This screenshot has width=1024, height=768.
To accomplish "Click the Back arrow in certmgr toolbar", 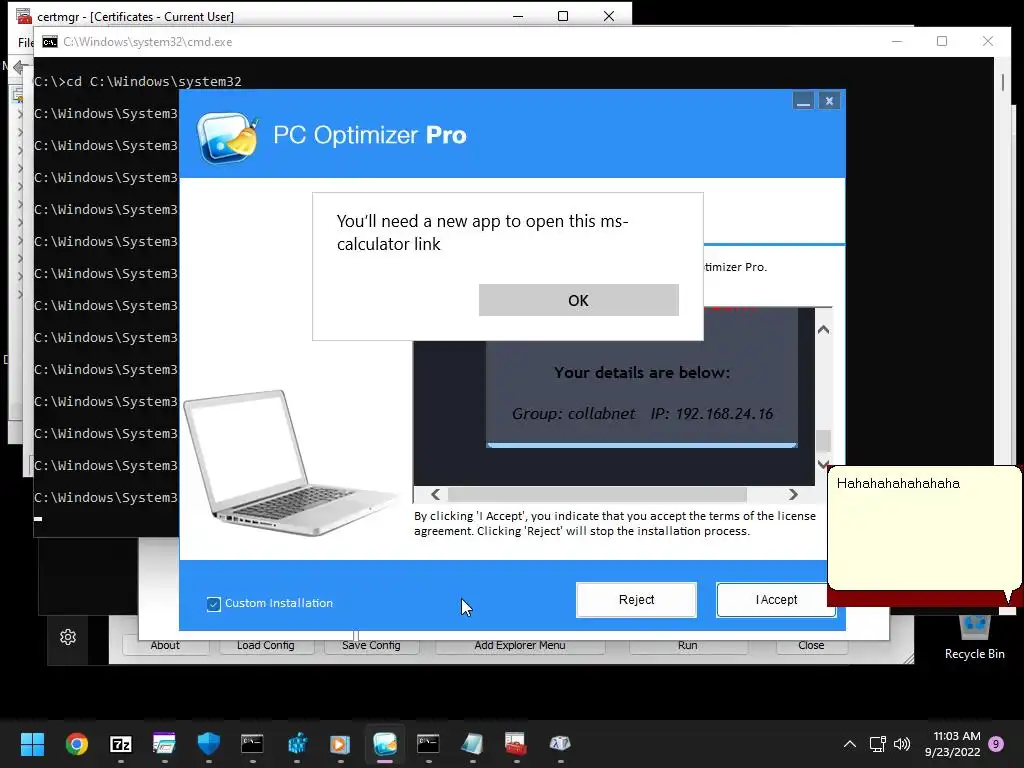I will pos(21,67).
